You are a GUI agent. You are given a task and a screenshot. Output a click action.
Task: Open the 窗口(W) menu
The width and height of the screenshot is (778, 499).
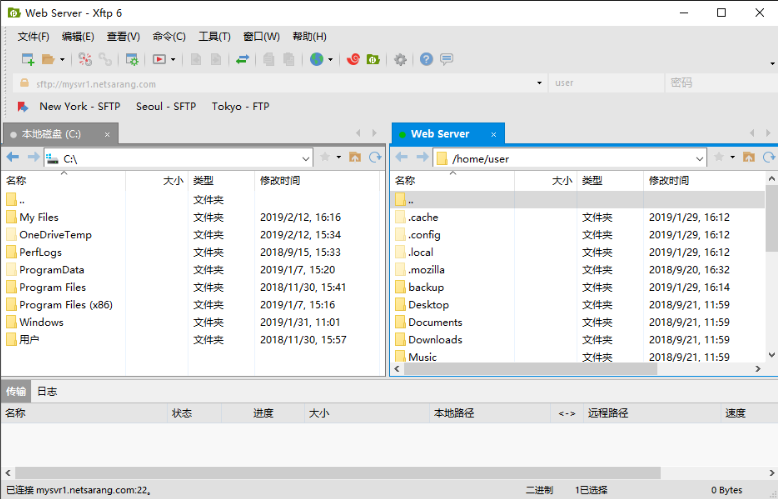(x=261, y=37)
